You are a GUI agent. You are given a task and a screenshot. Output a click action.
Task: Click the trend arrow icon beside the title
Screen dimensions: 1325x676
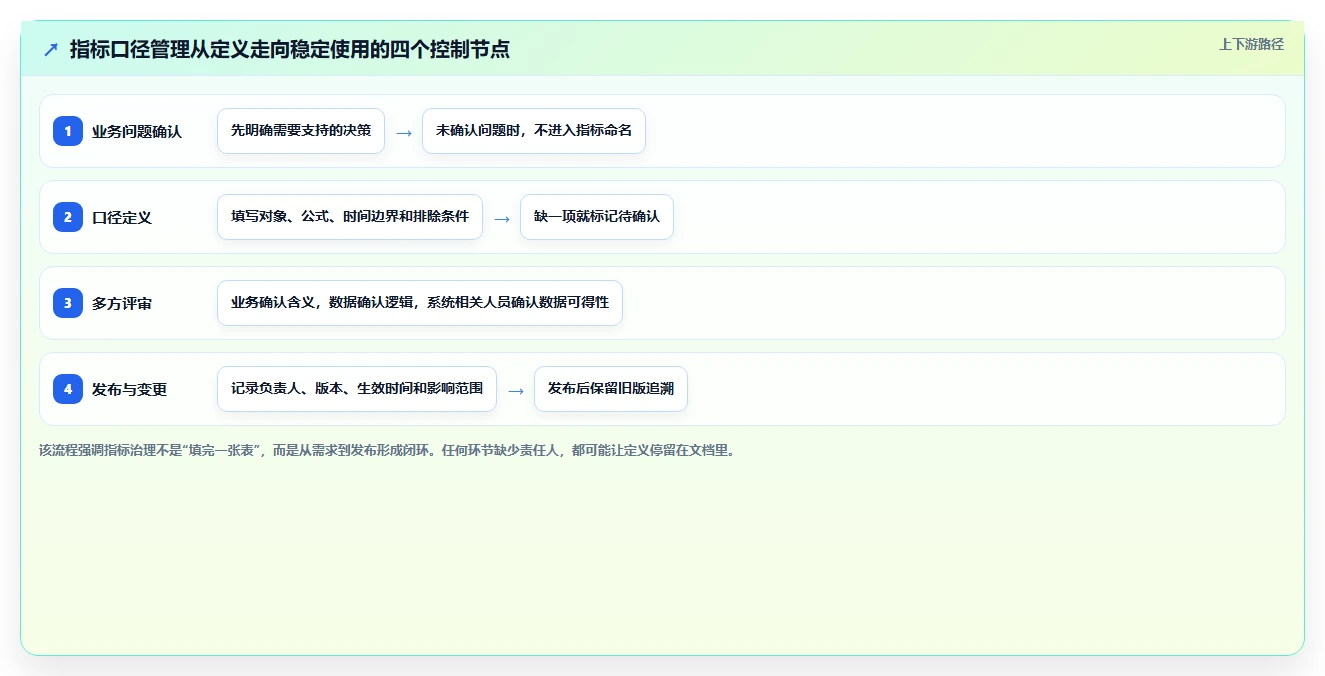51,49
